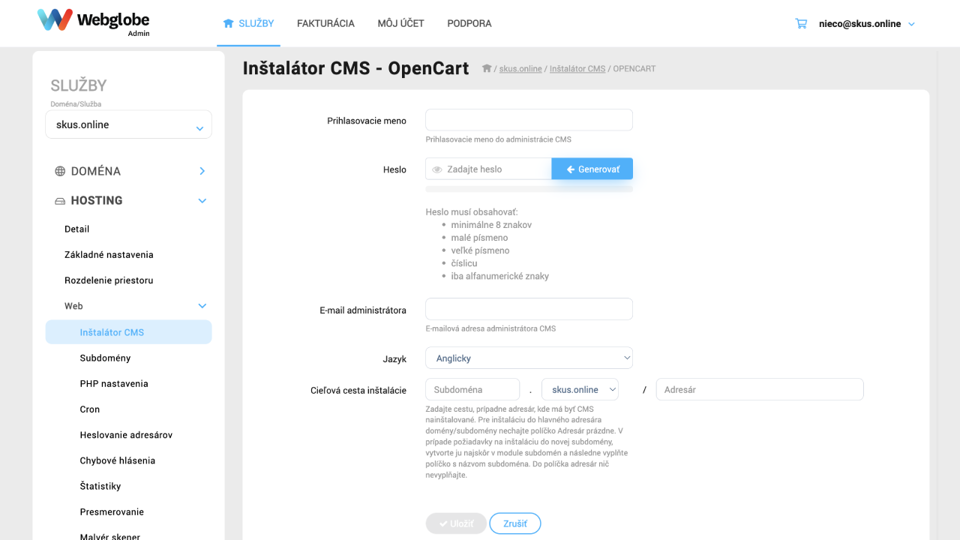The width and height of the screenshot is (960, 540).
Task: Click the hosting drive icon in sidebar
Action: (x=60, y=201)
